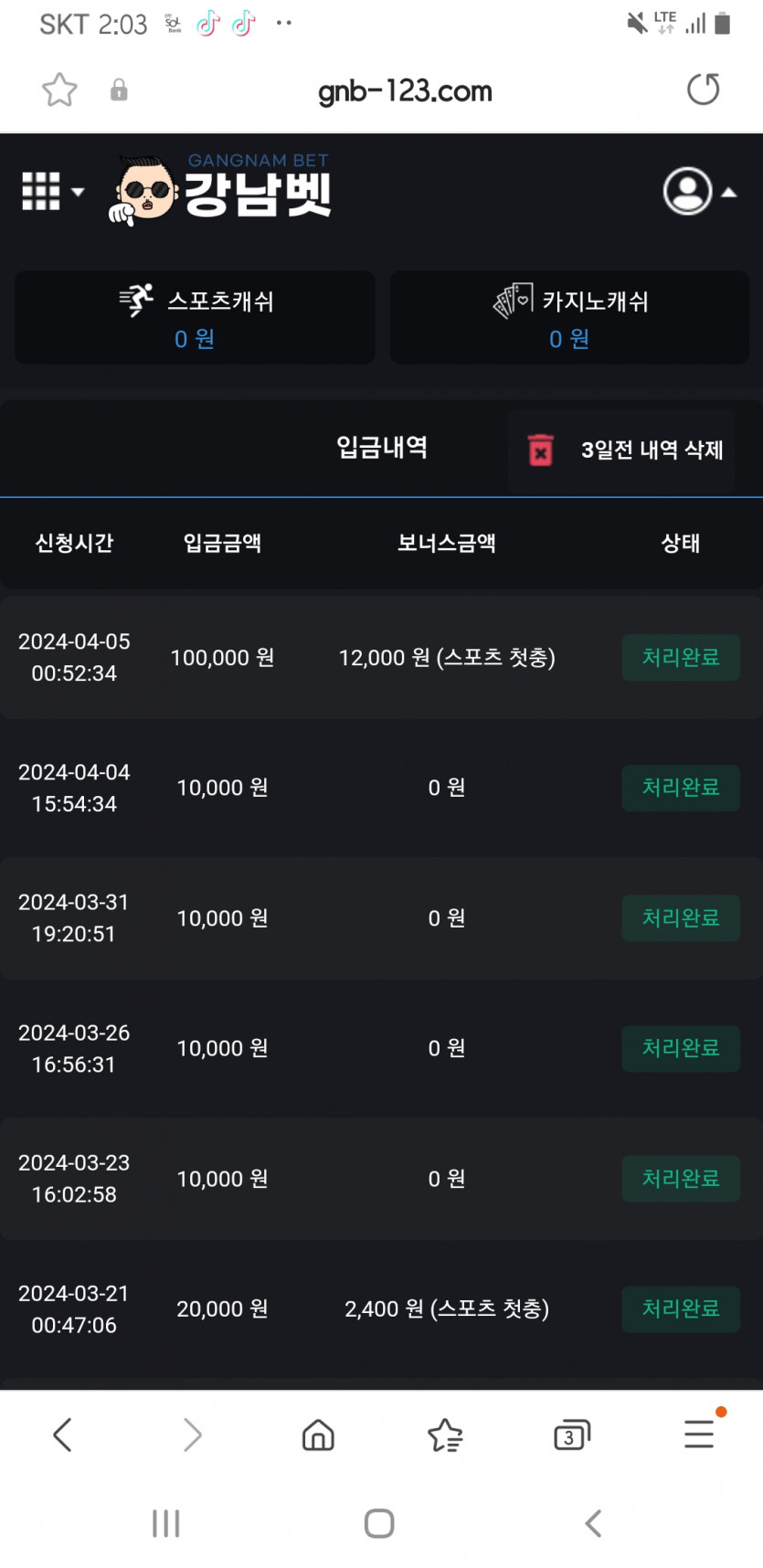This screenshot has height=1568, width=763.
Task: Tap 처리완료 status for 2024-03-21 deposit
Action: [x=681, y=1308]
